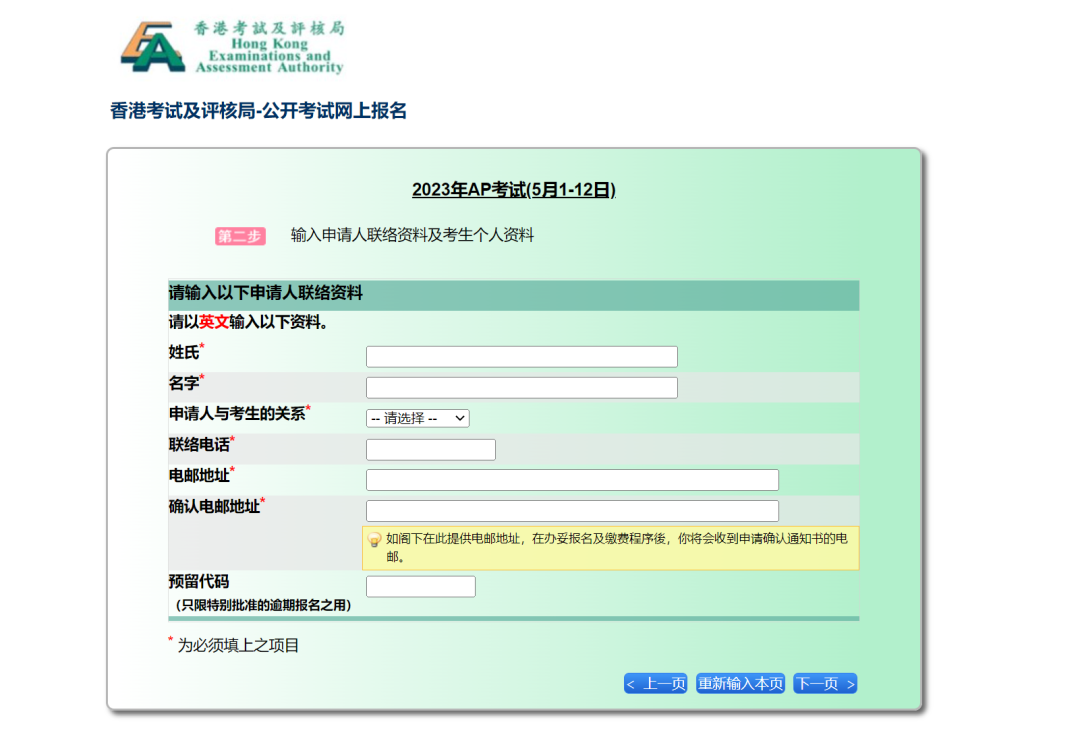Click the 联络电话 label
This screenshot has width=1080, height=747.
pos(199,445)
